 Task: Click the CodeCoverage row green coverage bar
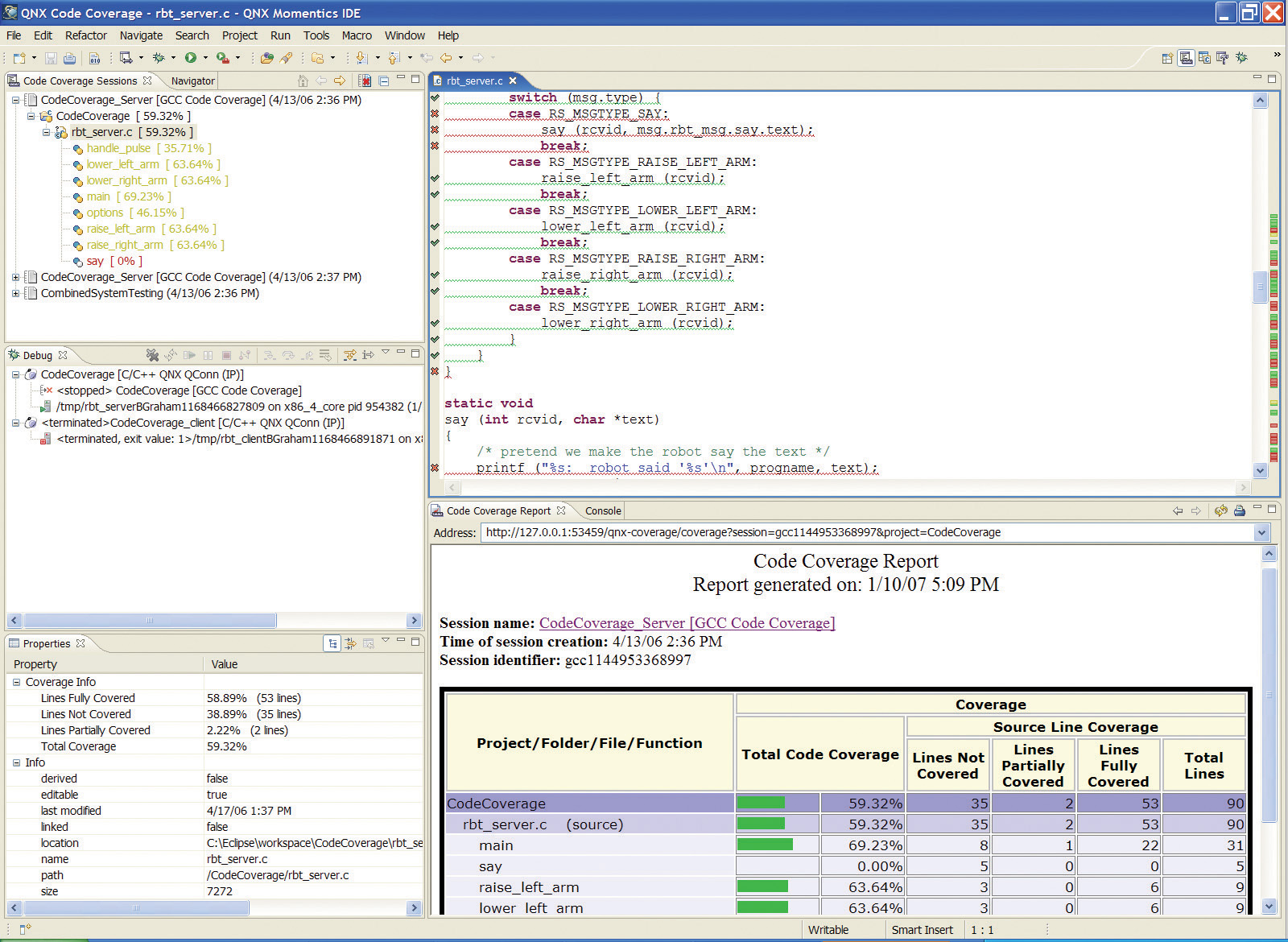click(761, 803)
